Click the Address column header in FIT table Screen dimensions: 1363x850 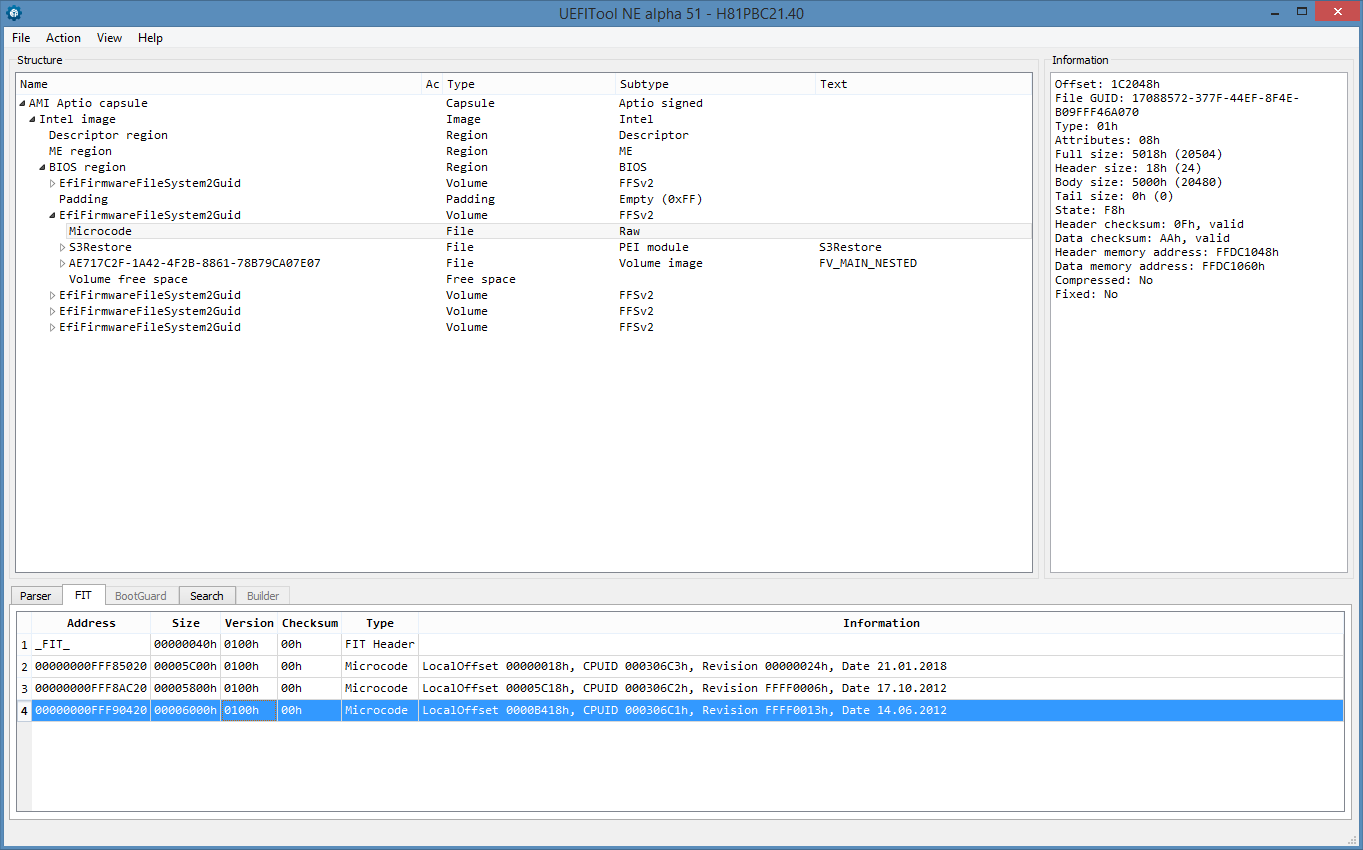(x=91, y=623)
